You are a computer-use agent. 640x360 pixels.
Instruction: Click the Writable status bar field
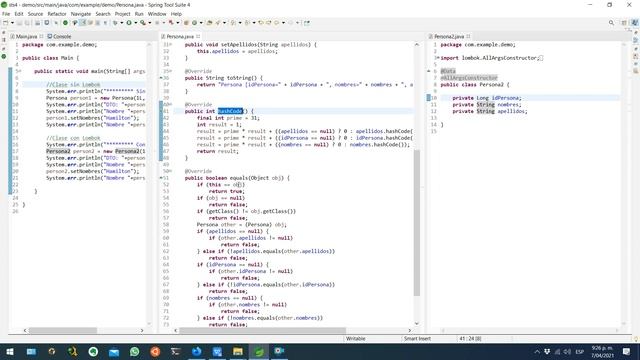[x=356, y=339]
